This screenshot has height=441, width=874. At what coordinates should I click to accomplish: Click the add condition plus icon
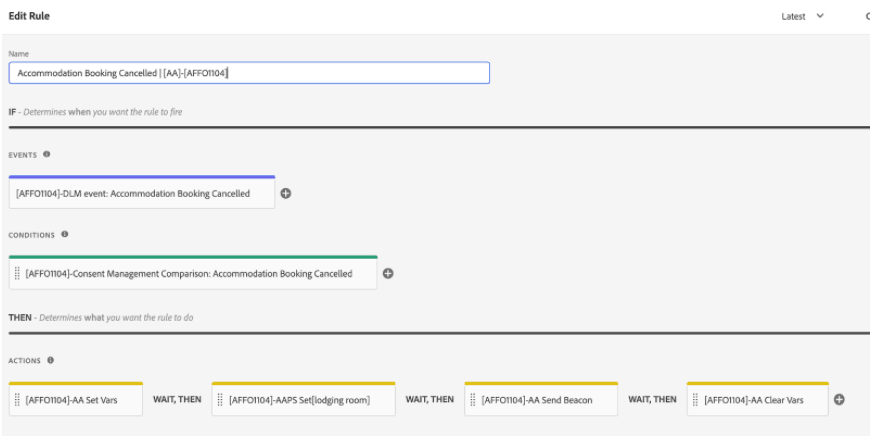coord(388,274)
